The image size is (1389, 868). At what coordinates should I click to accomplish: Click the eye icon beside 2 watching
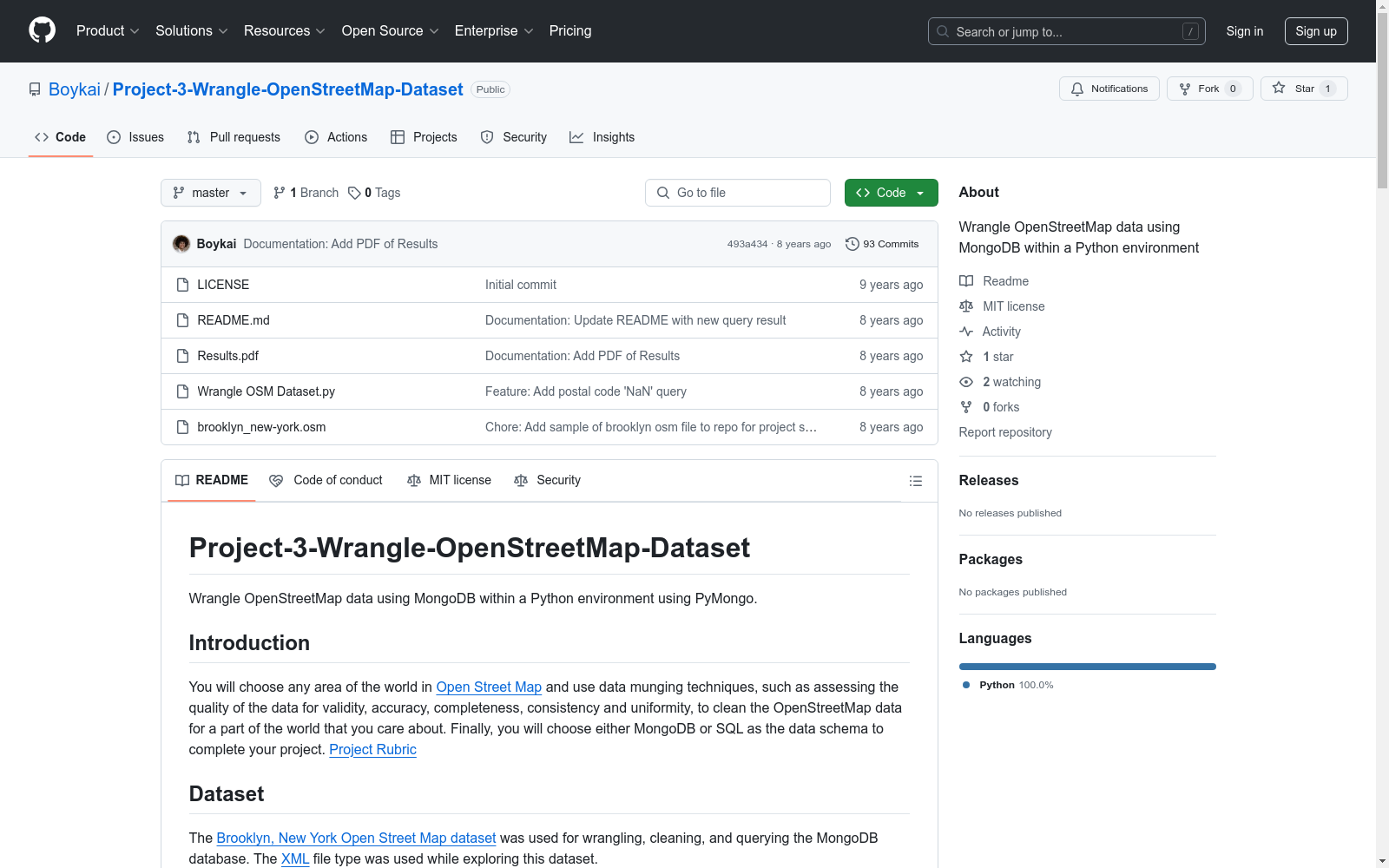tap(966, 382)
